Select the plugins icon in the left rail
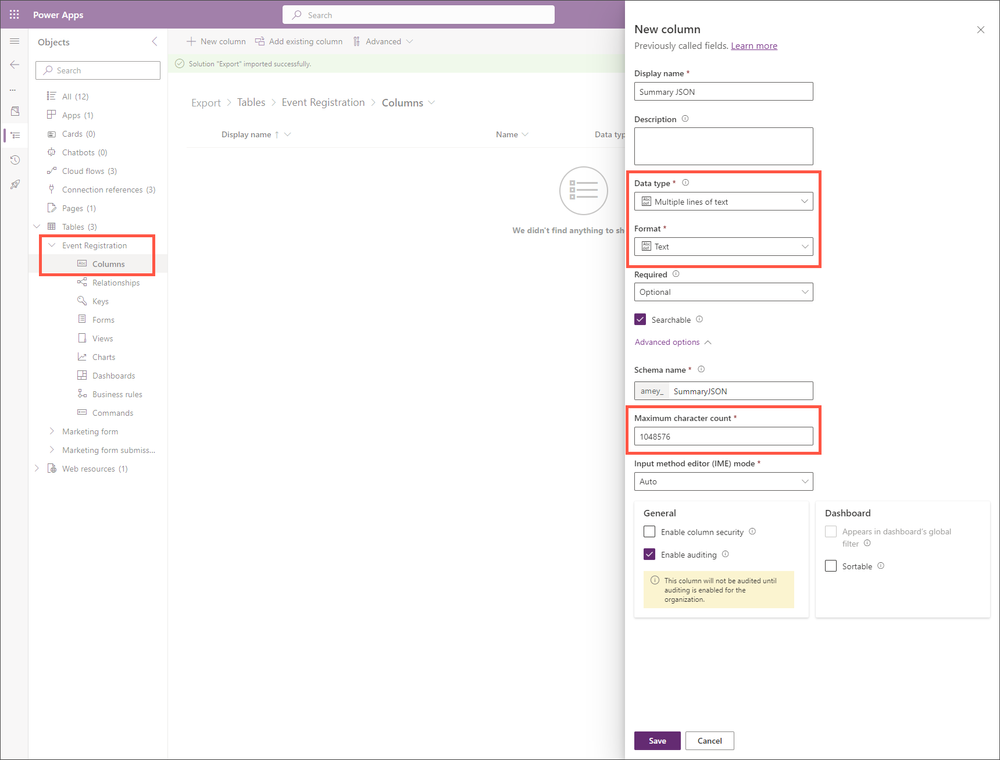The image size is (1000, 760). tap(14, 184)
